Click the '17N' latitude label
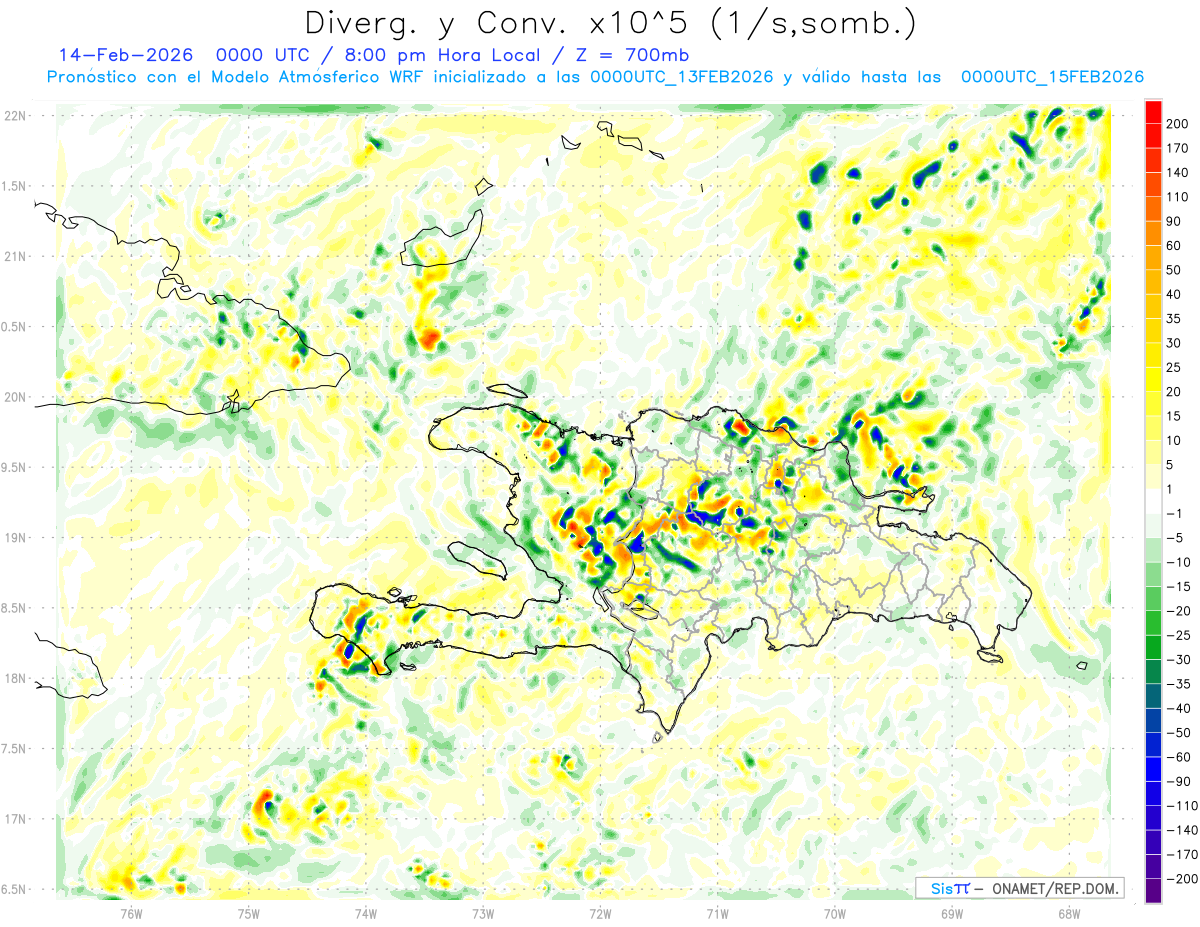The width and height of the screenshot is (1200, 927). point(15,819)
